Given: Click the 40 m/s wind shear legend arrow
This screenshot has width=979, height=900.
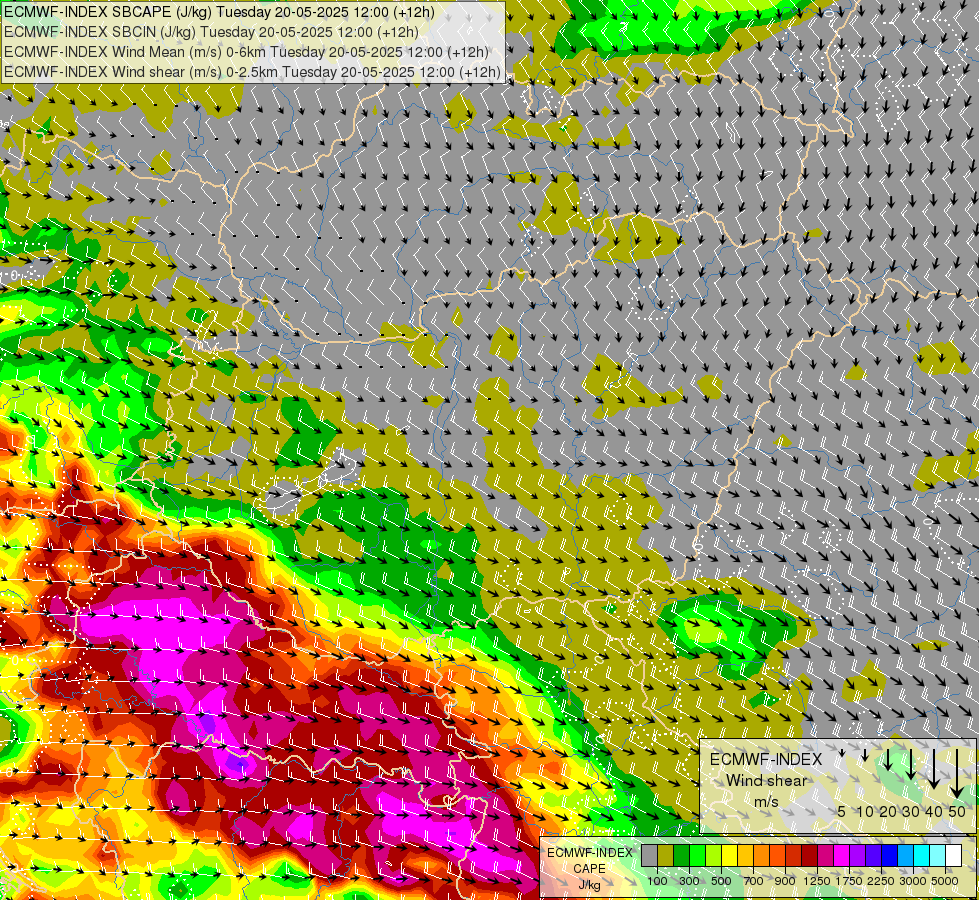Looking at the screenshot, I should coord(934,769).
